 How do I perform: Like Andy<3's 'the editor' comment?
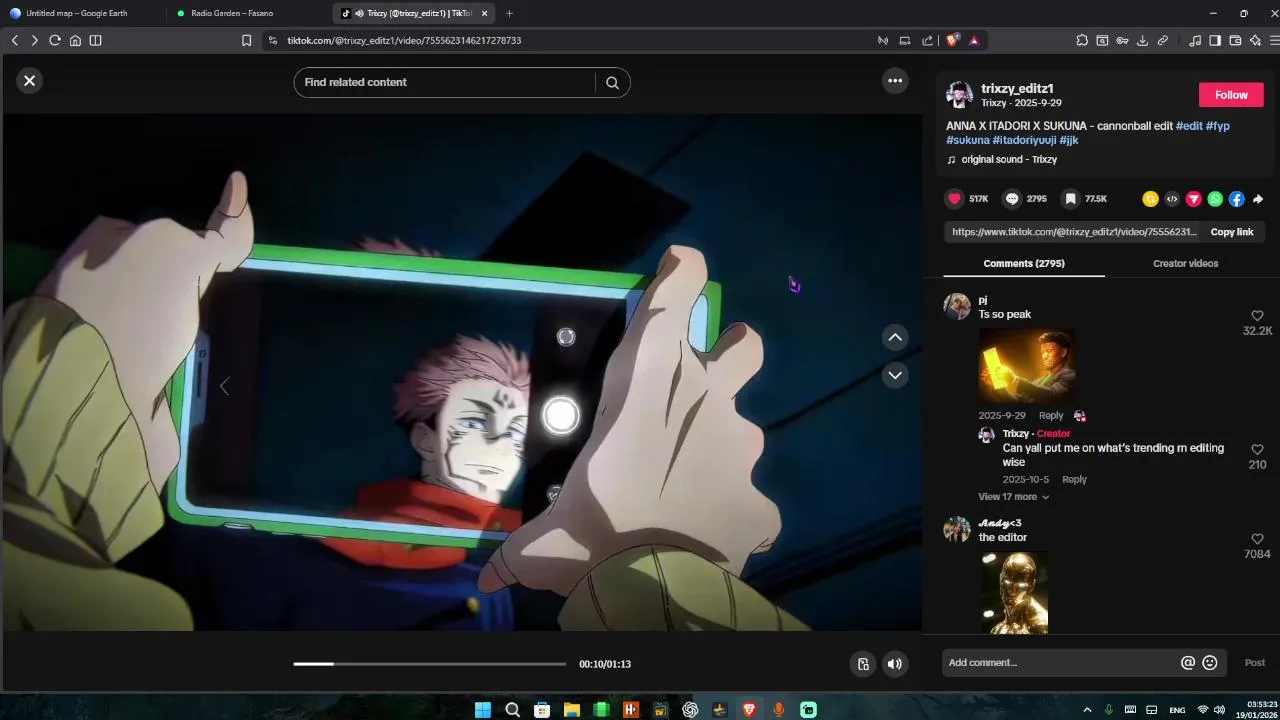pos(1257,539)
